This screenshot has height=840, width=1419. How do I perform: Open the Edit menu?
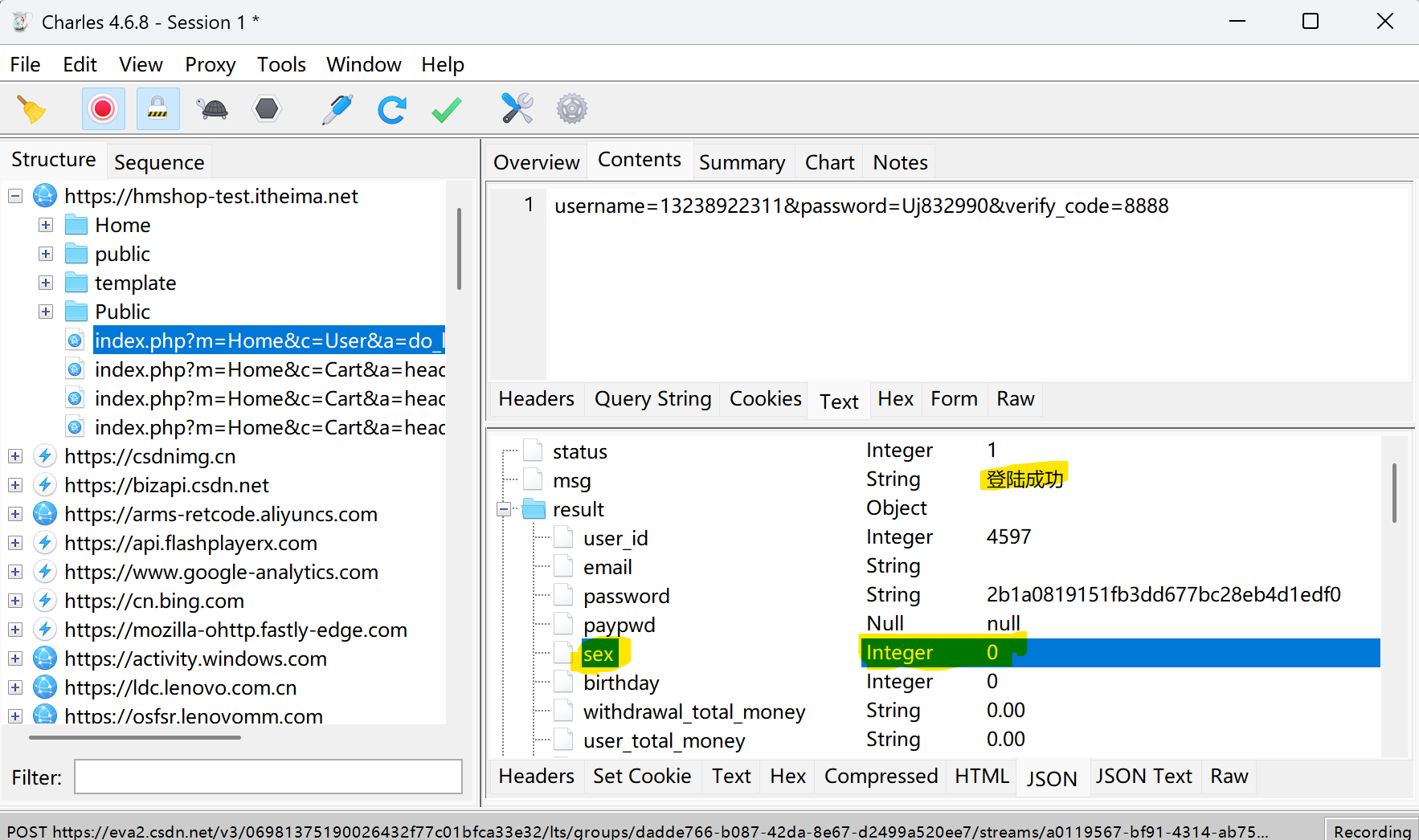click(80, 64)
